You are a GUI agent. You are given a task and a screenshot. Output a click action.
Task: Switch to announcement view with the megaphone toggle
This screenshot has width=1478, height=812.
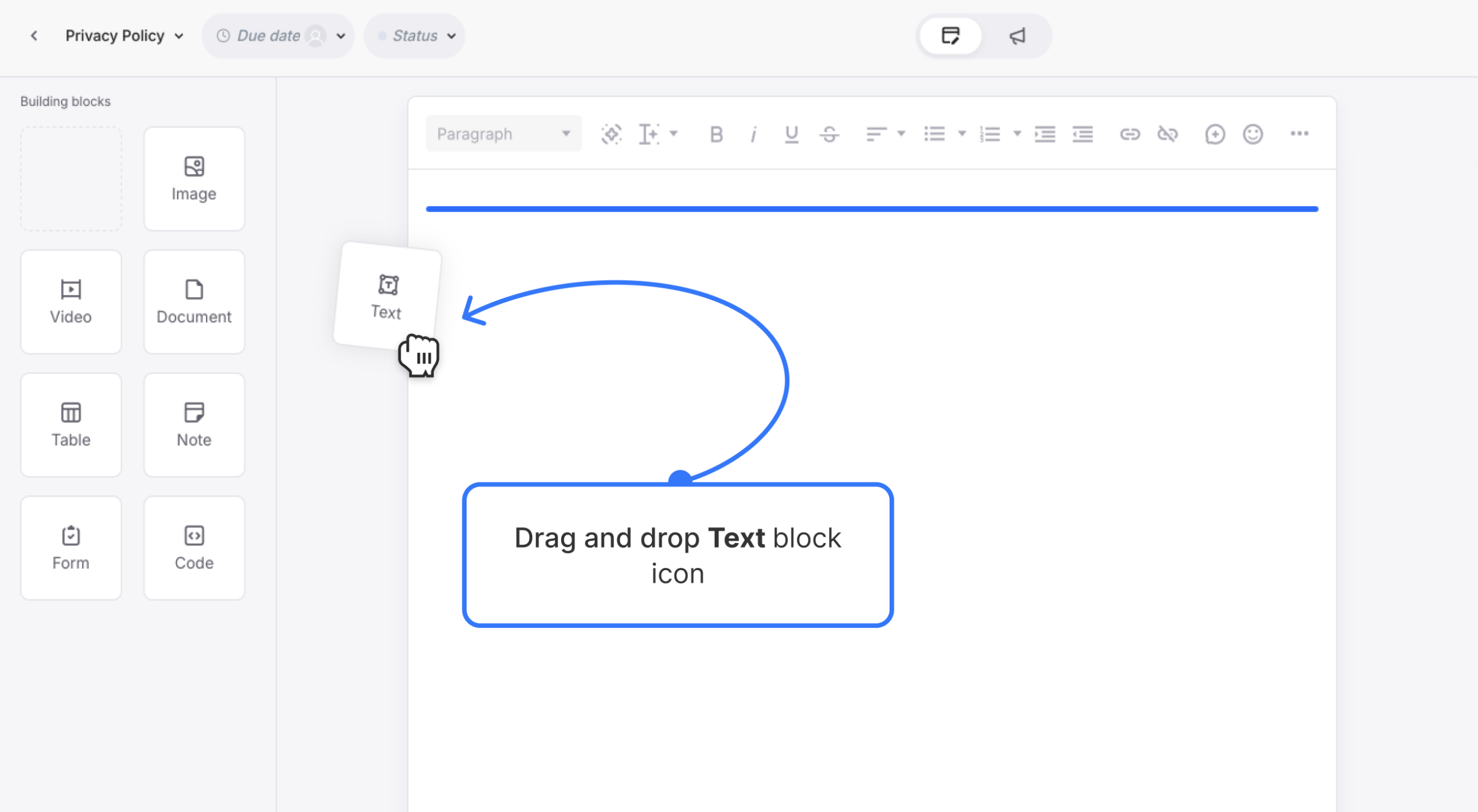click(x=1017, y=36)
